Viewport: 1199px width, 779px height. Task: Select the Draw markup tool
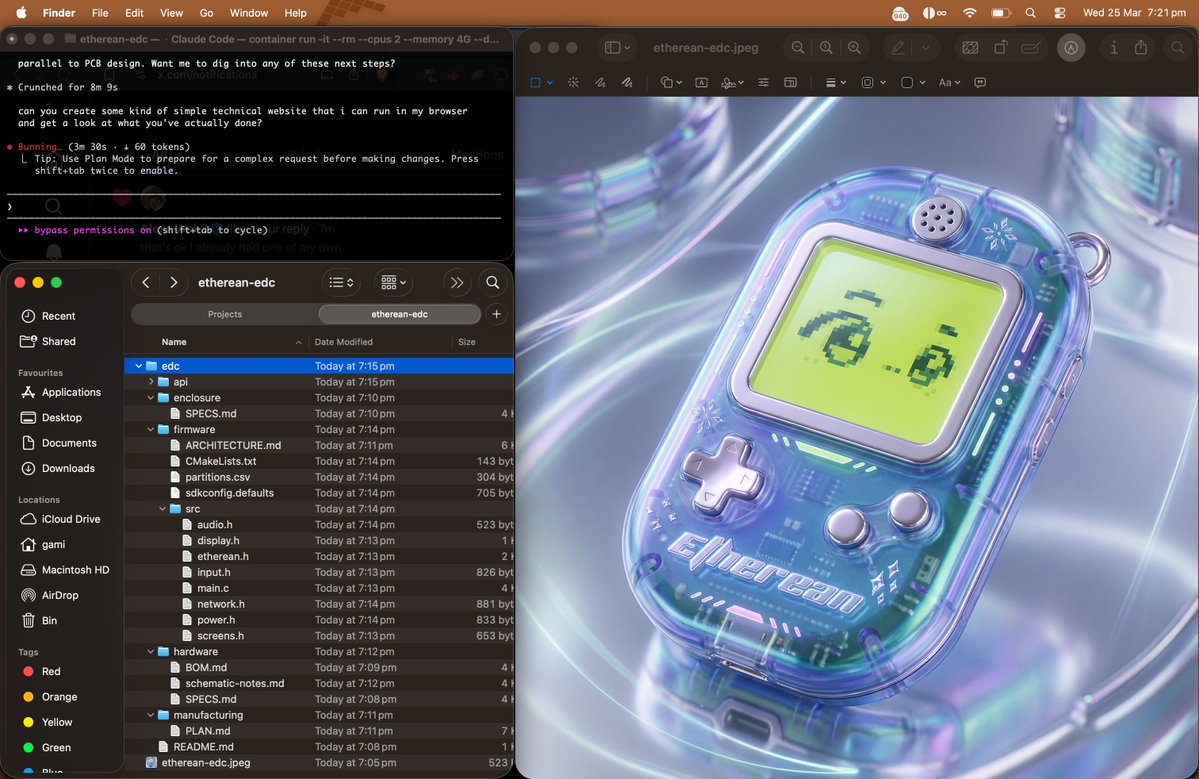[x=627, y=82]
